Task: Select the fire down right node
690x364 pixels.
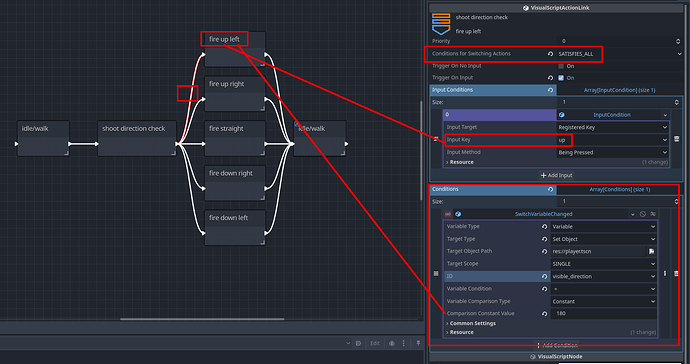Action: (x=235, y=183)
